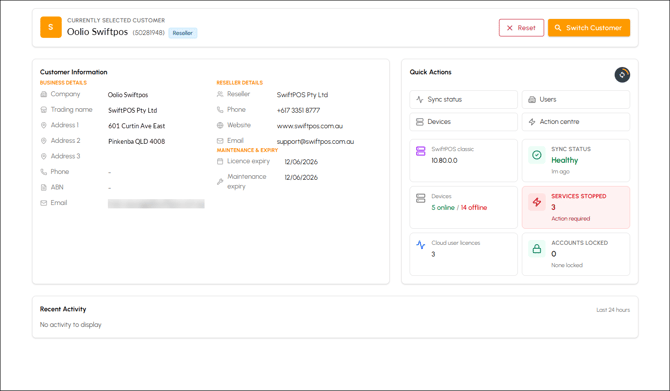This screenshot has width=670, height=391.
Task: Click the Action required text
Action: tap(570, 219)
